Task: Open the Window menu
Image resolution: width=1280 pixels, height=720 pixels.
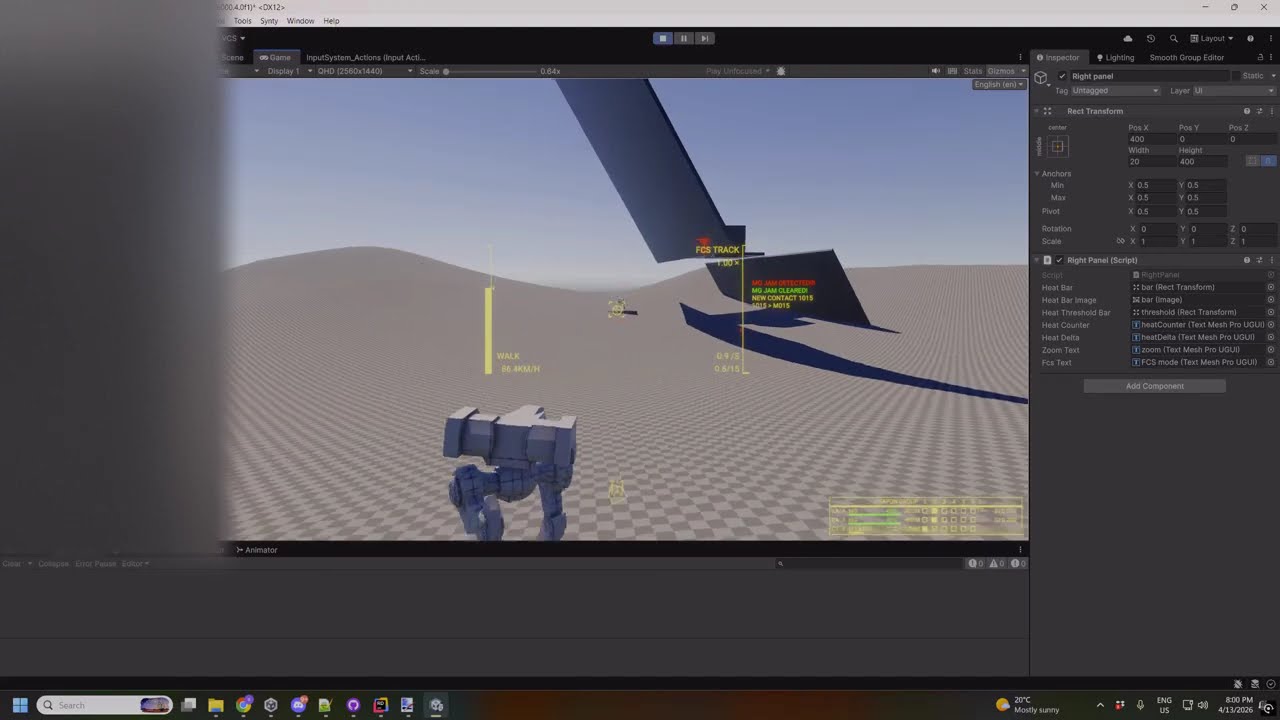Action: [300, 20]
